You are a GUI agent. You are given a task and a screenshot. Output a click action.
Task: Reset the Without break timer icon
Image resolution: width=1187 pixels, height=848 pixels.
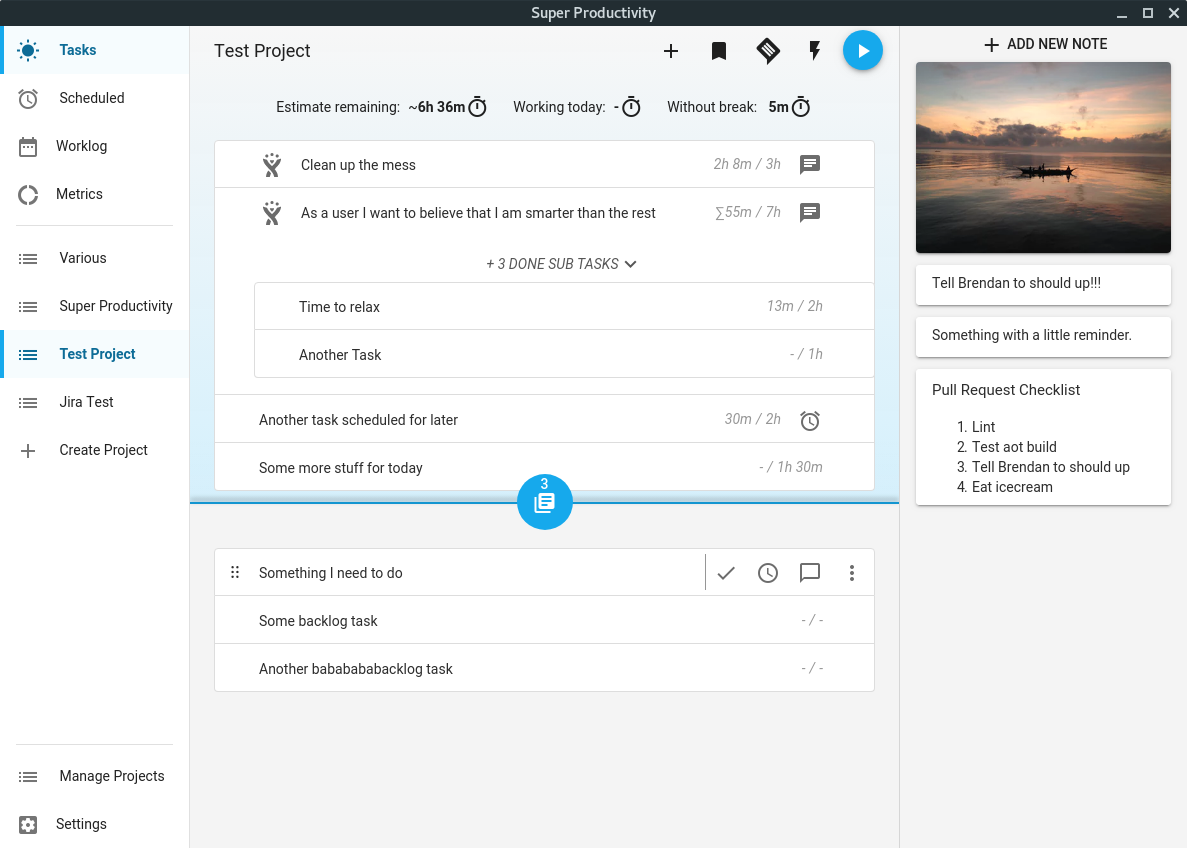point(801,108)
